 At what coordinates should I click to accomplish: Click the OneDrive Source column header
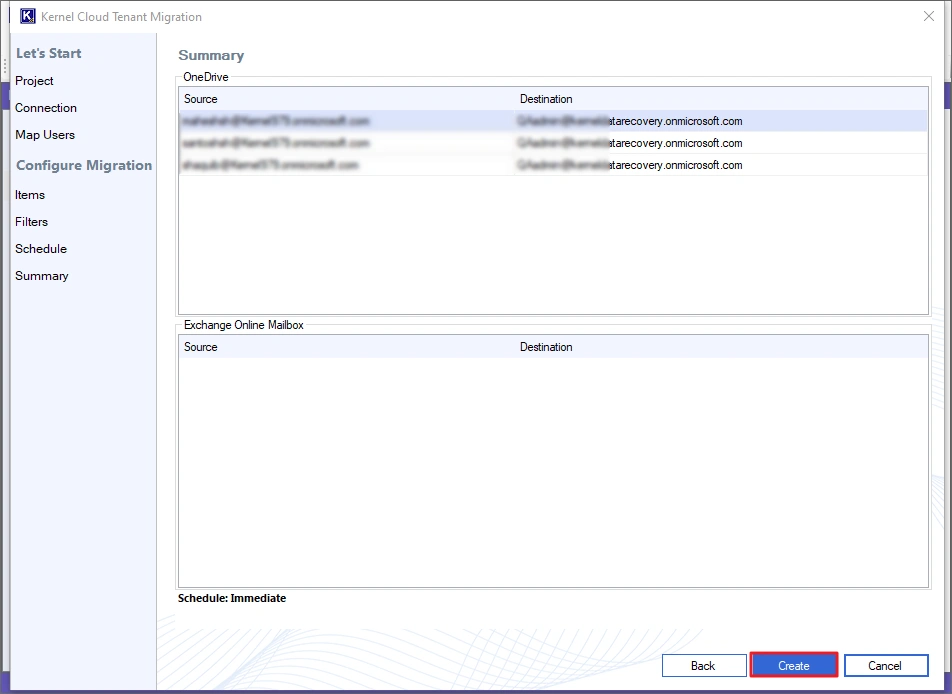point(201,99)
